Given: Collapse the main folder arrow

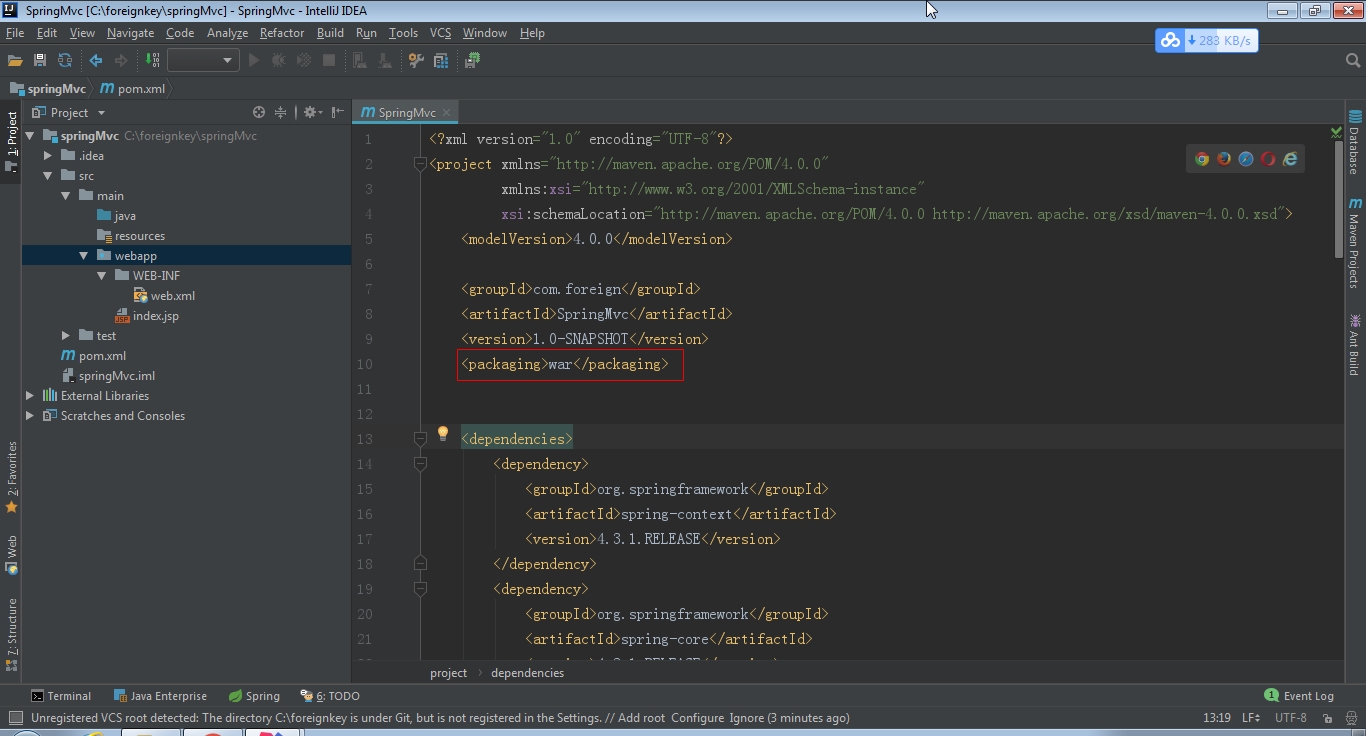Looking at the screenshot, I should click(66, 196).
